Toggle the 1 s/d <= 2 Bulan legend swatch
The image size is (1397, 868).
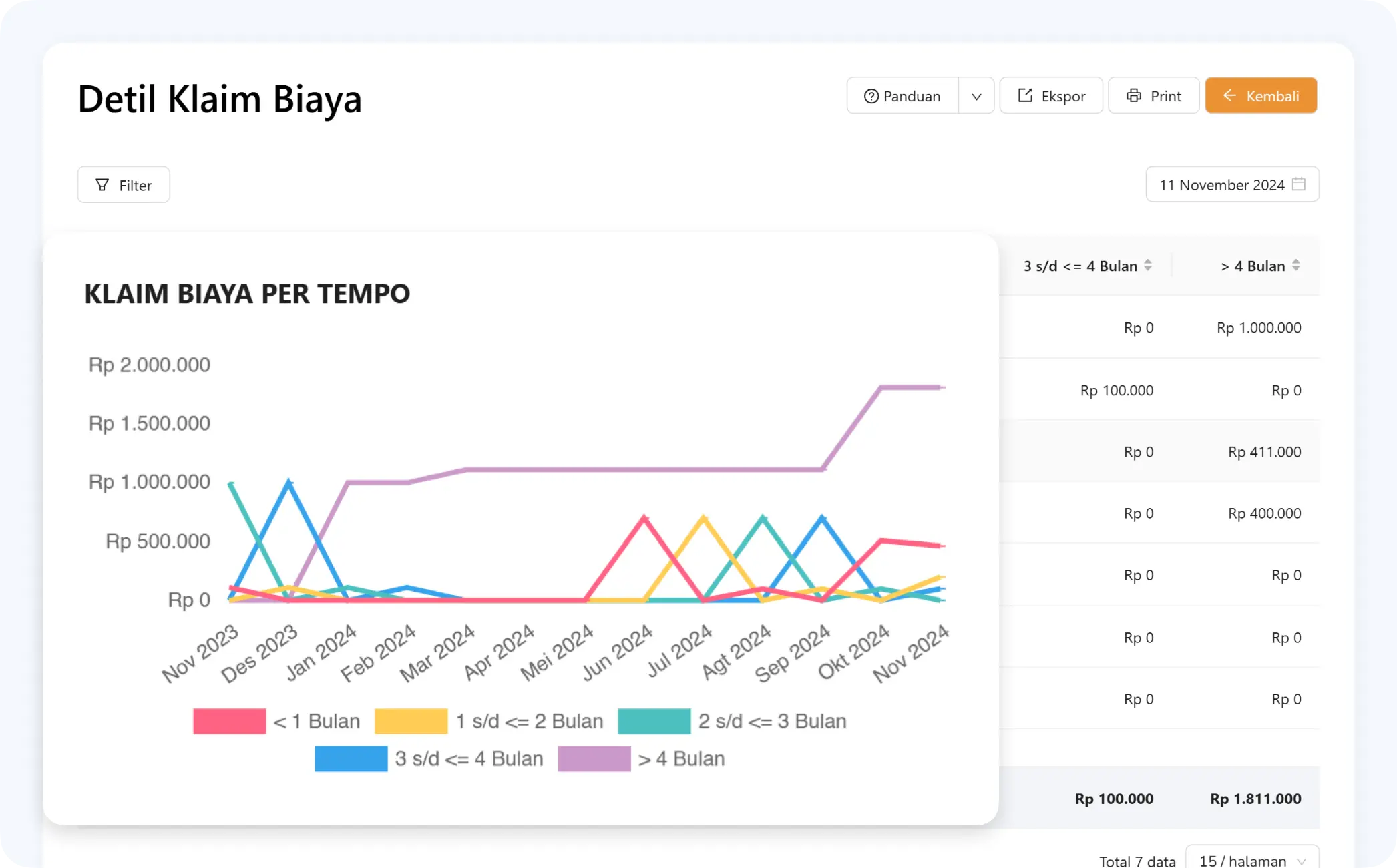click(x=411, y=721)
